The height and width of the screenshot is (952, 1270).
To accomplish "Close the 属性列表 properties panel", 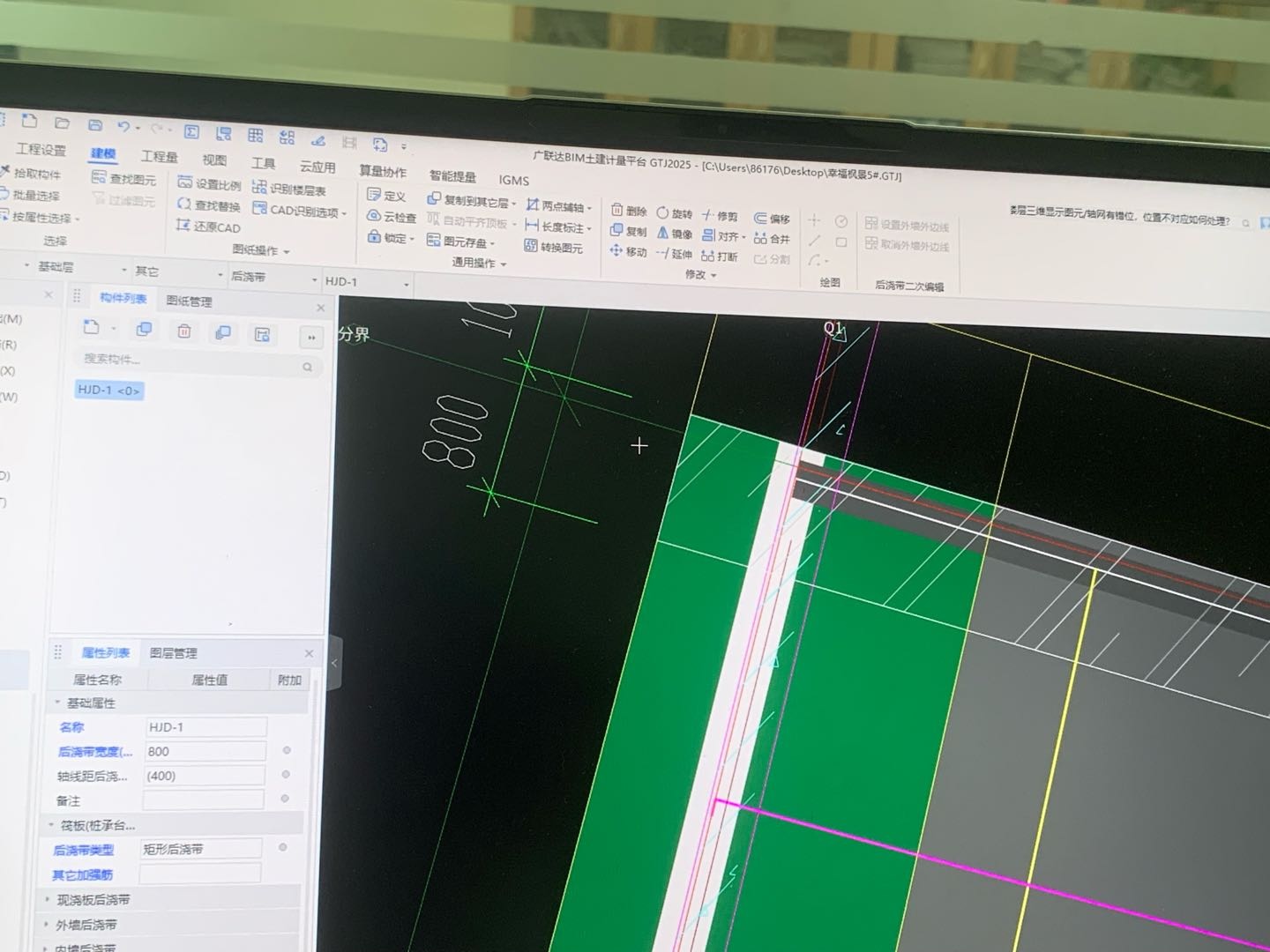I will click(x=309, y=653).
